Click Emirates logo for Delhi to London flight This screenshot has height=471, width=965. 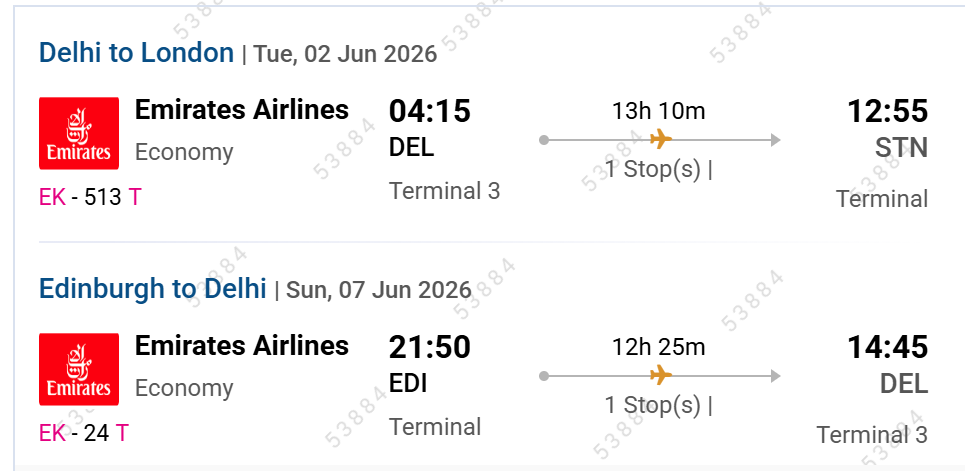(x=79, y=133)
